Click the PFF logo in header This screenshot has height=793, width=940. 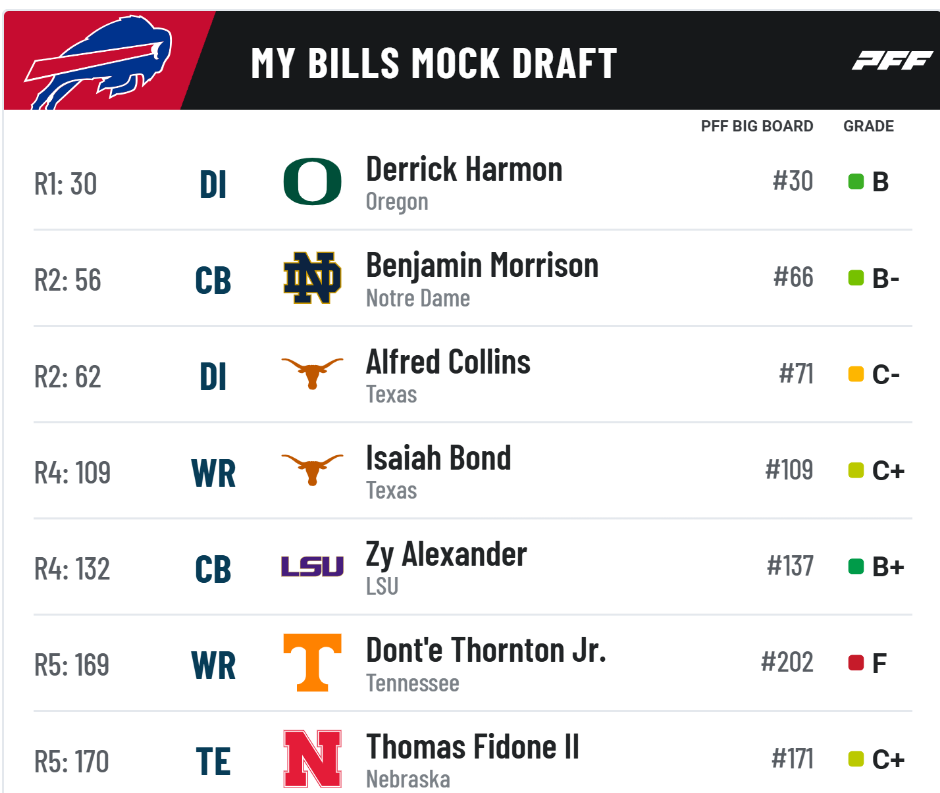pyautogui.click(x=892, y=61)
